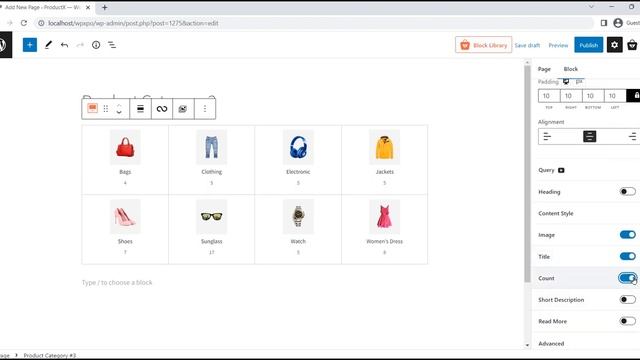Click Save draft

527,45
